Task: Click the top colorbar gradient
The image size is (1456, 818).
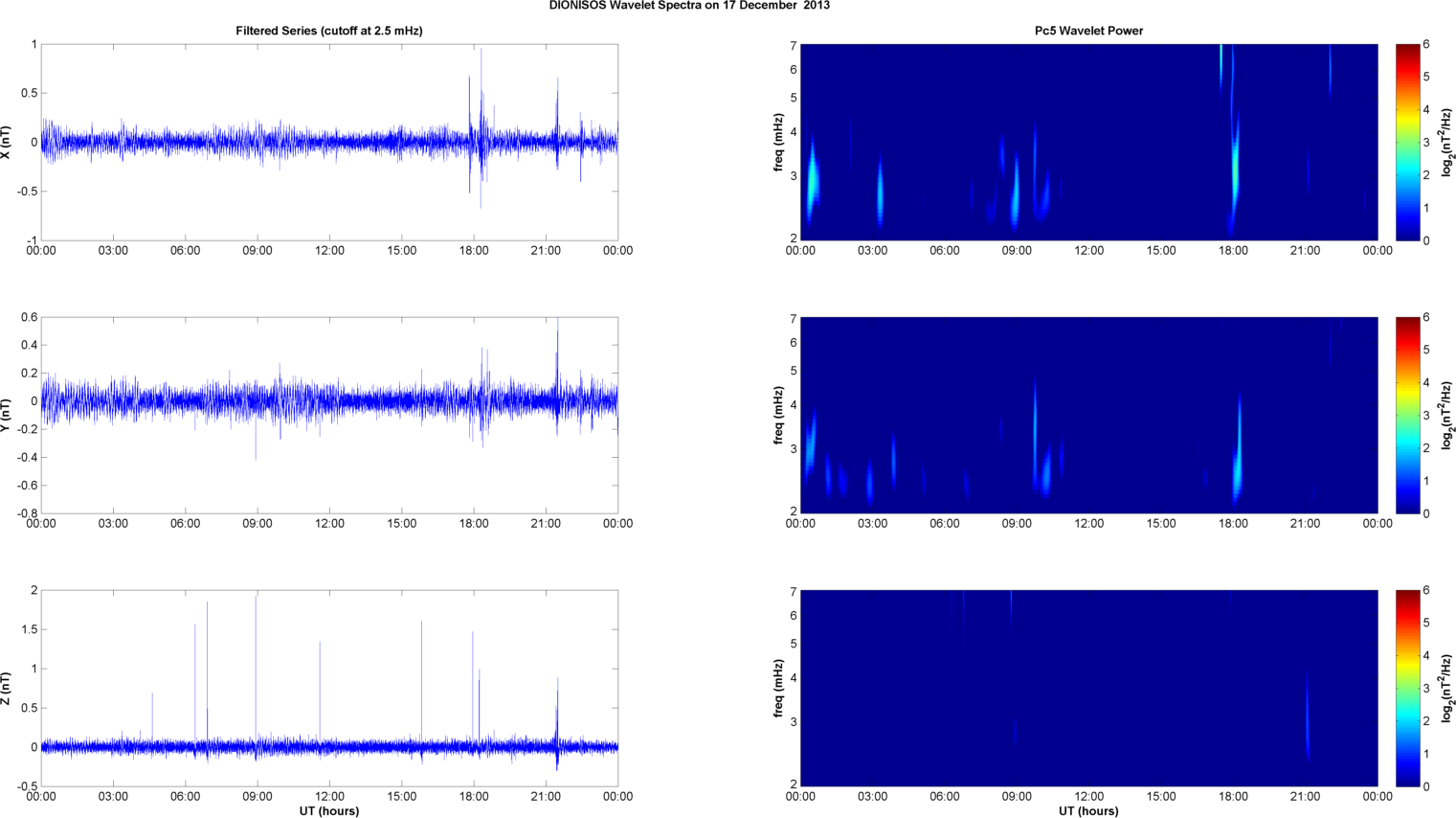Action: pyautogui.click(x=1407, y=142)
